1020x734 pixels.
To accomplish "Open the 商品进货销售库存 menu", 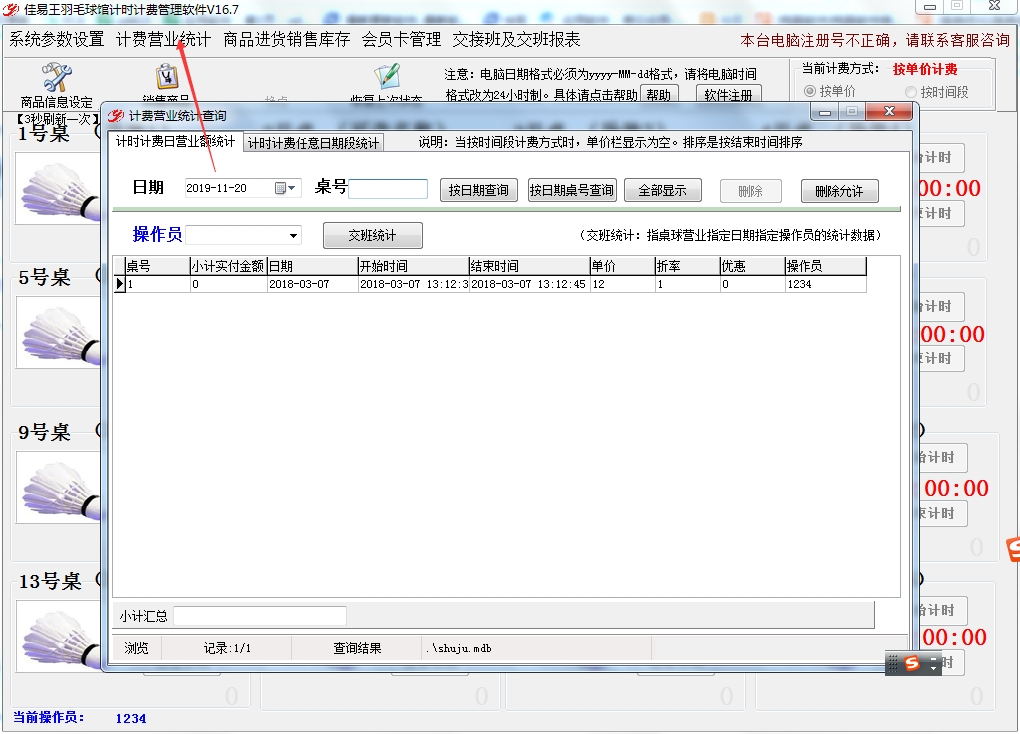I will tap(287, 39).
